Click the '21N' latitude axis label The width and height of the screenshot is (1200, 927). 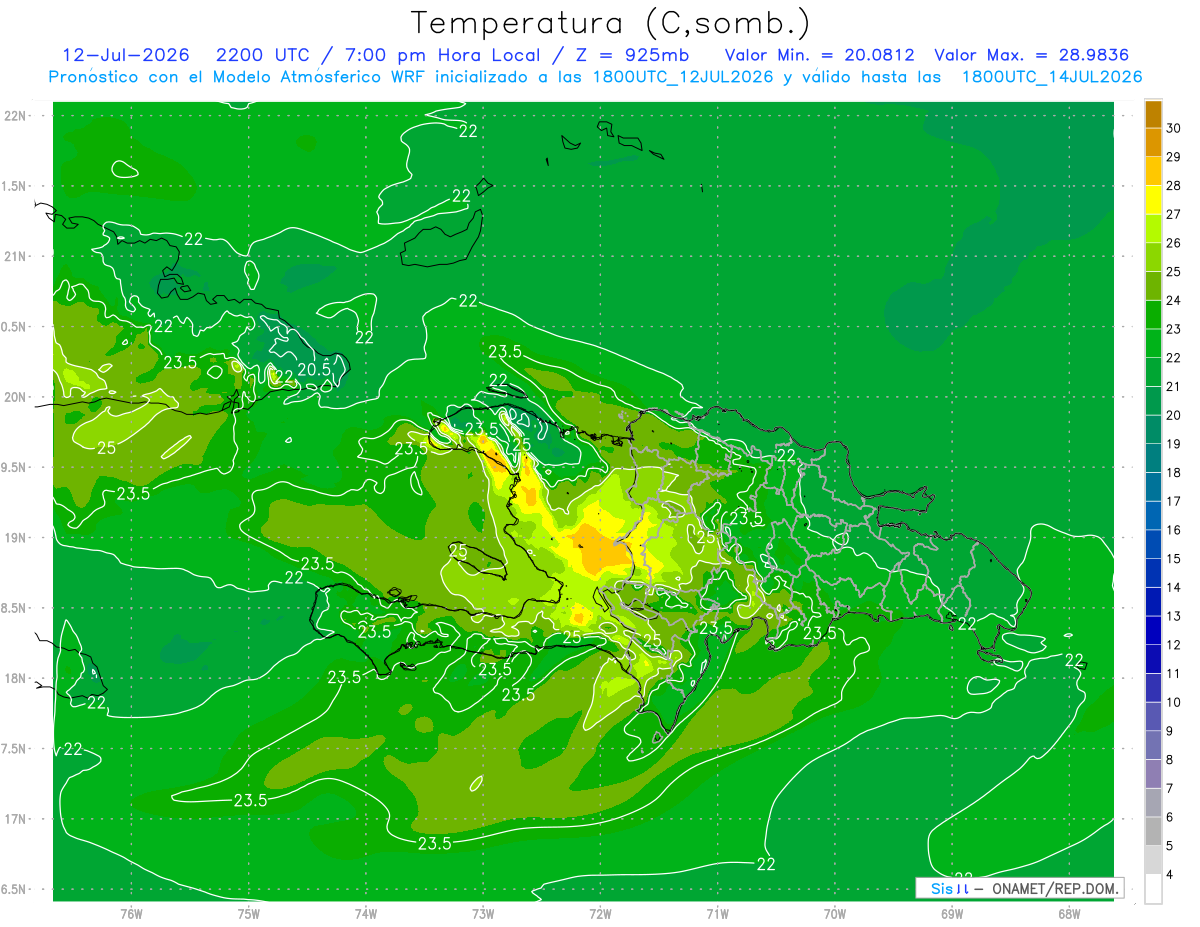(x=16, y=256)
